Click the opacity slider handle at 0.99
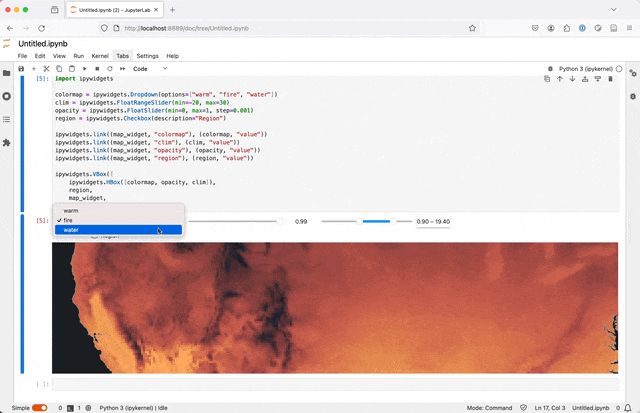 pyautogui.click(x=279, y=222)
